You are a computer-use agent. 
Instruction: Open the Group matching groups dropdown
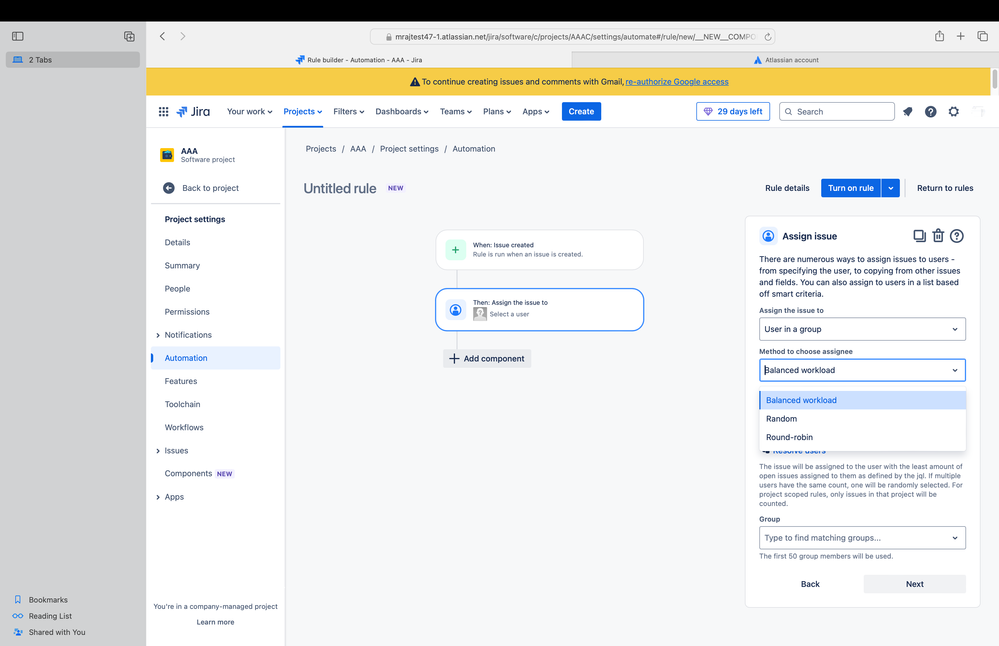[x=862, y=538]
